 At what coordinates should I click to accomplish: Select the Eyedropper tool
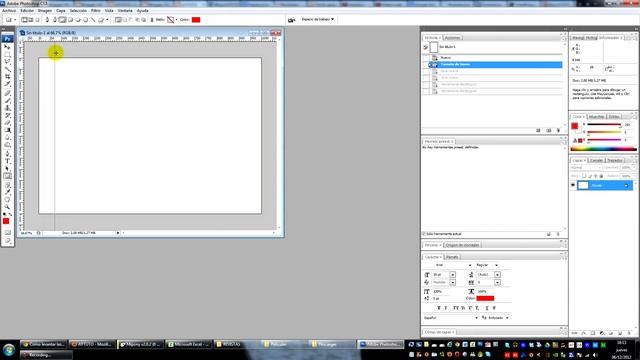coord(7,192)
